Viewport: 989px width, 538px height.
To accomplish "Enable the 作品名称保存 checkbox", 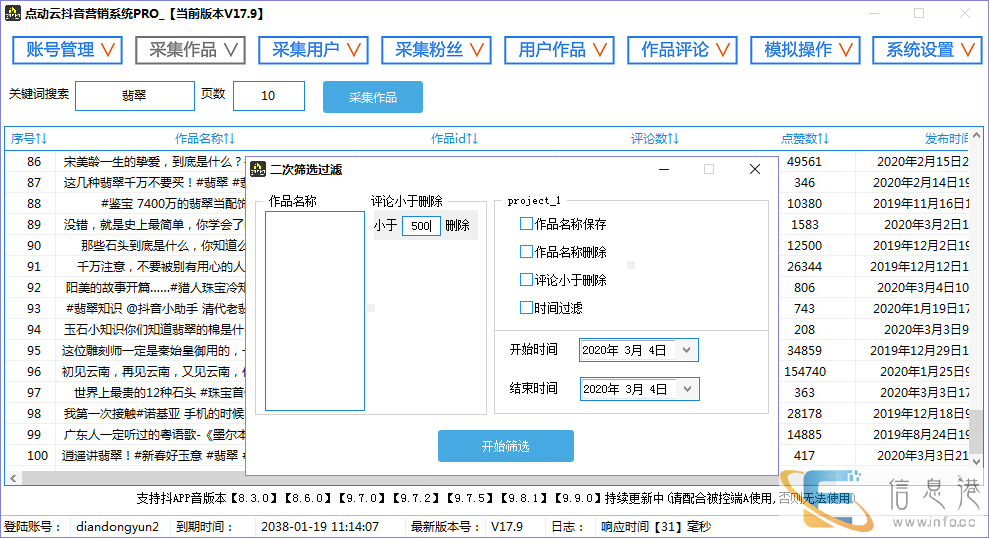I will (527, 224).
